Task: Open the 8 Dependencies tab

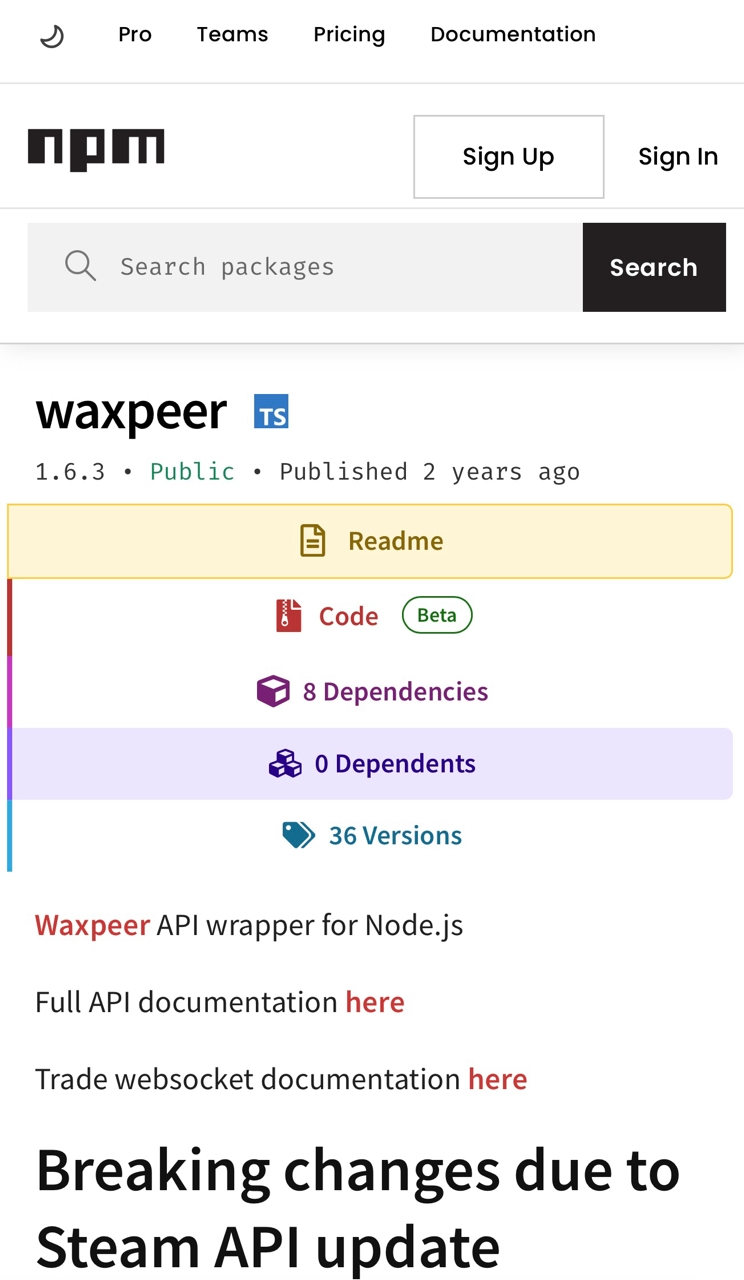Action: pos(370,691)
